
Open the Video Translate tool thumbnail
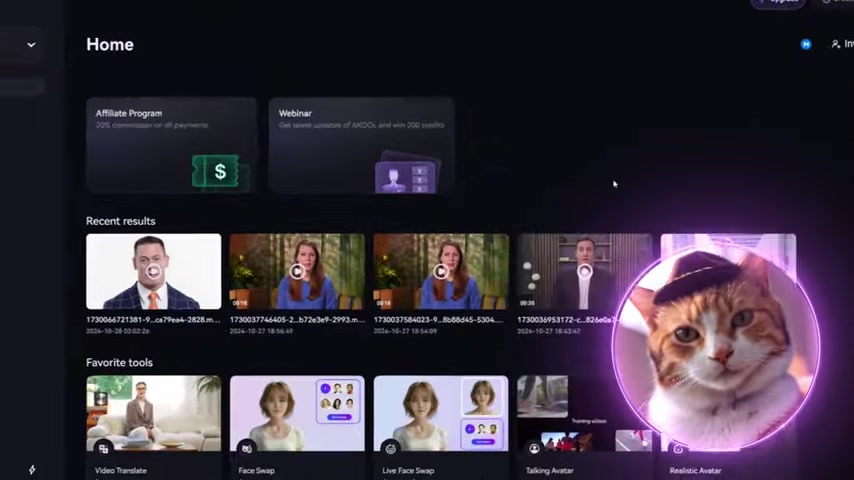click(154, 413)
